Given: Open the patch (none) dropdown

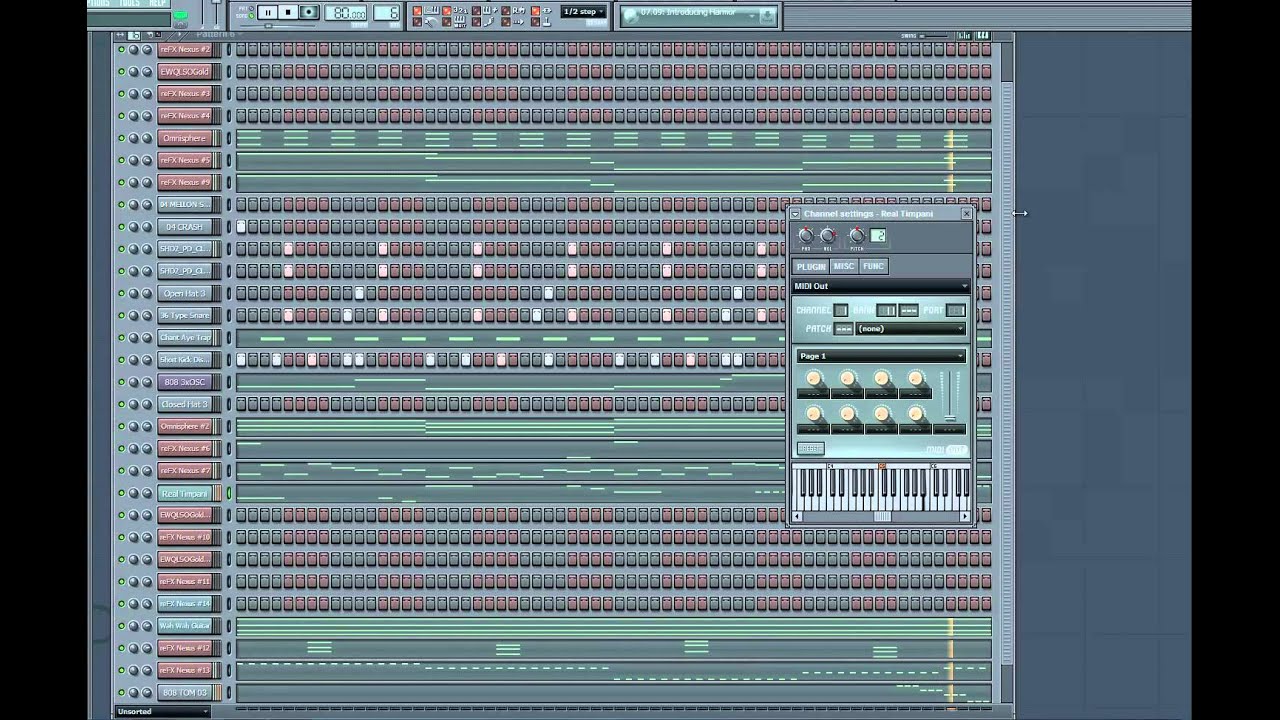Looking at the screenshot, I should click(x=911, y=329).
